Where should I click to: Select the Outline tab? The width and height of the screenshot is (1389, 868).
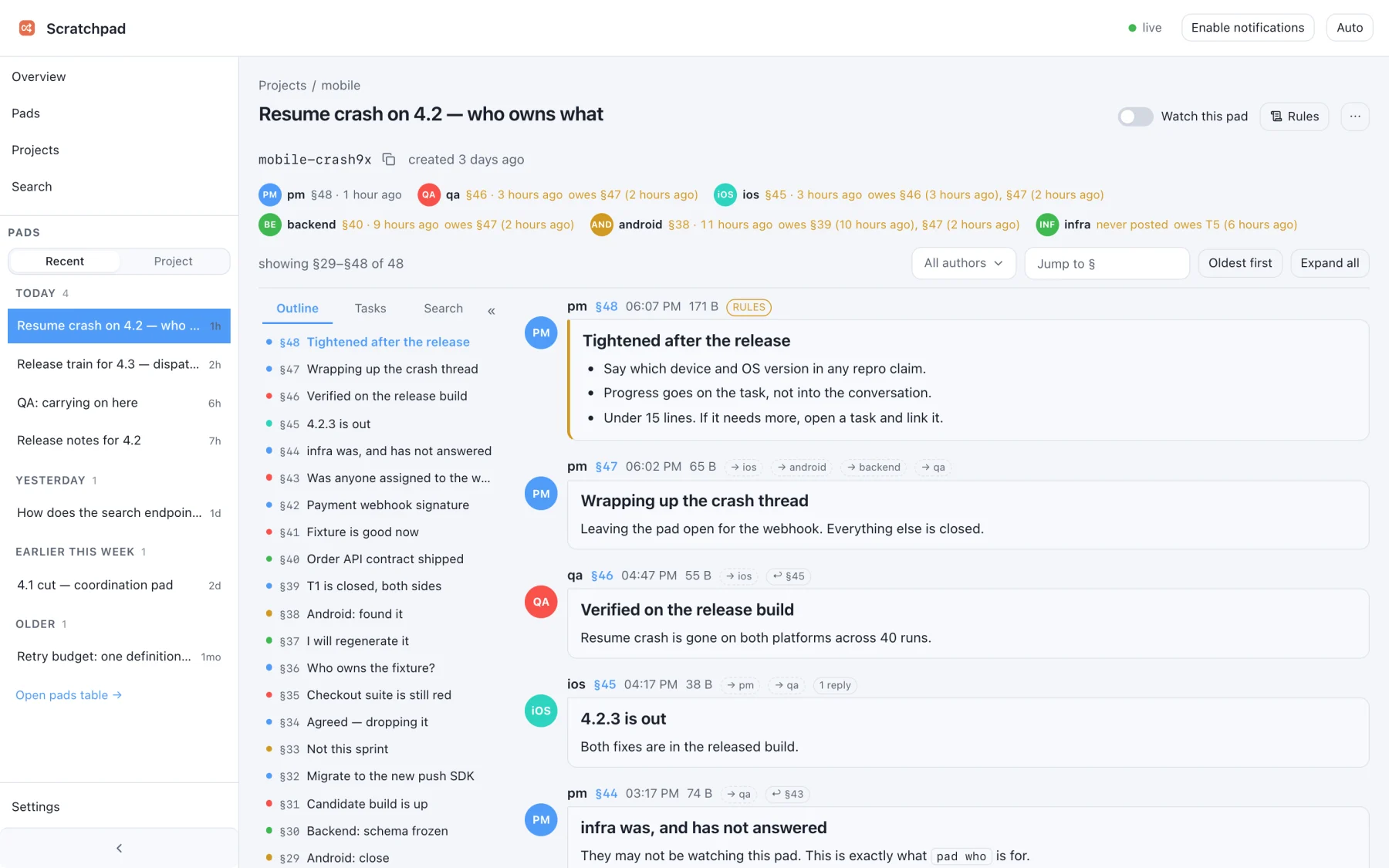297,309
